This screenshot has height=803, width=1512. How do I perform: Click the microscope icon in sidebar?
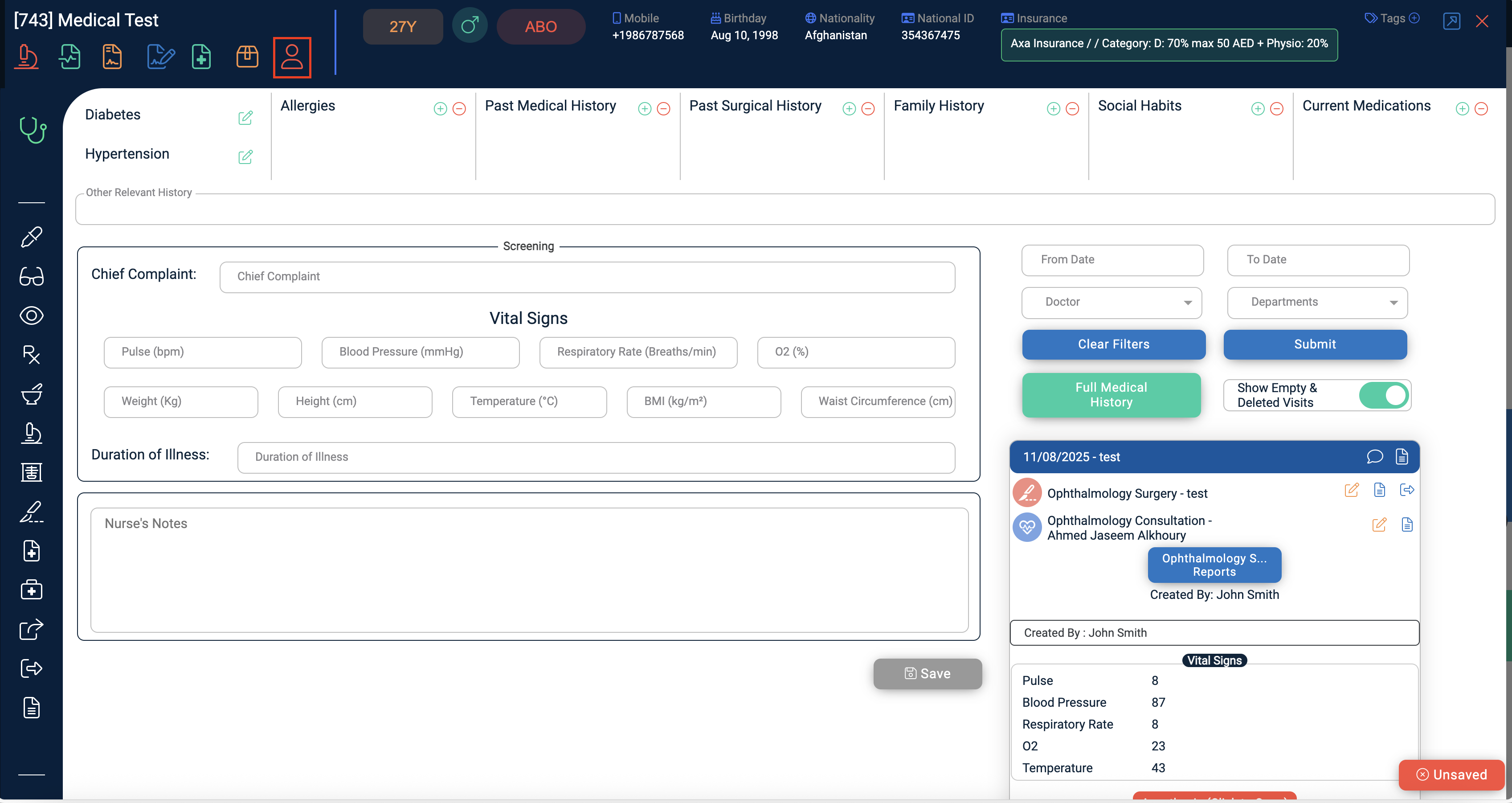(32, 433)
